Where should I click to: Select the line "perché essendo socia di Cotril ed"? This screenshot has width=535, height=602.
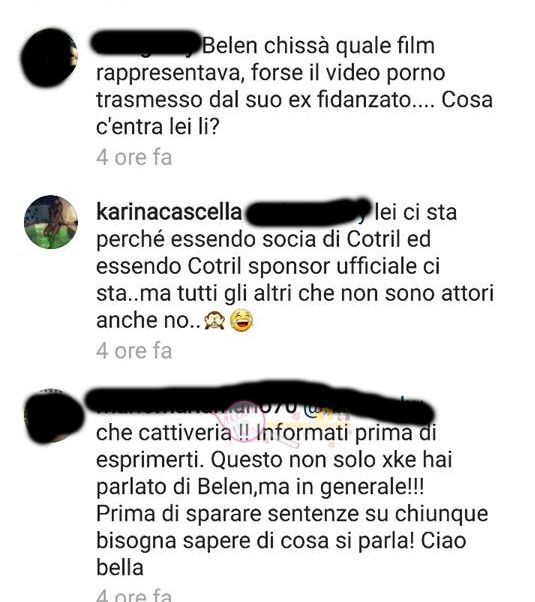(x=263, y=240)
